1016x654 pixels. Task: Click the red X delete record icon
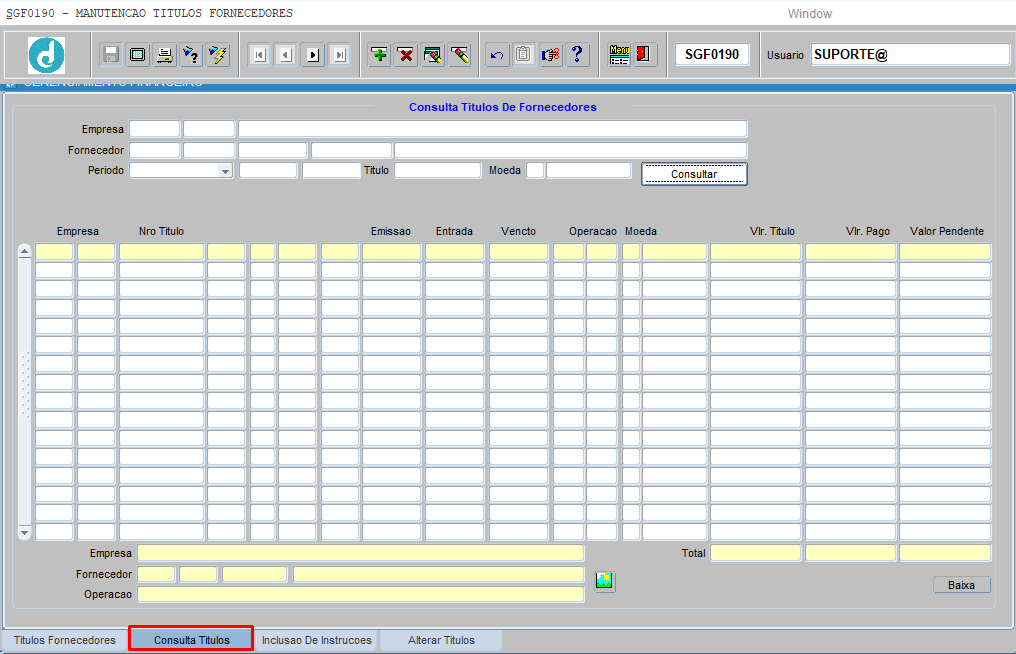(x=406, y=54)
